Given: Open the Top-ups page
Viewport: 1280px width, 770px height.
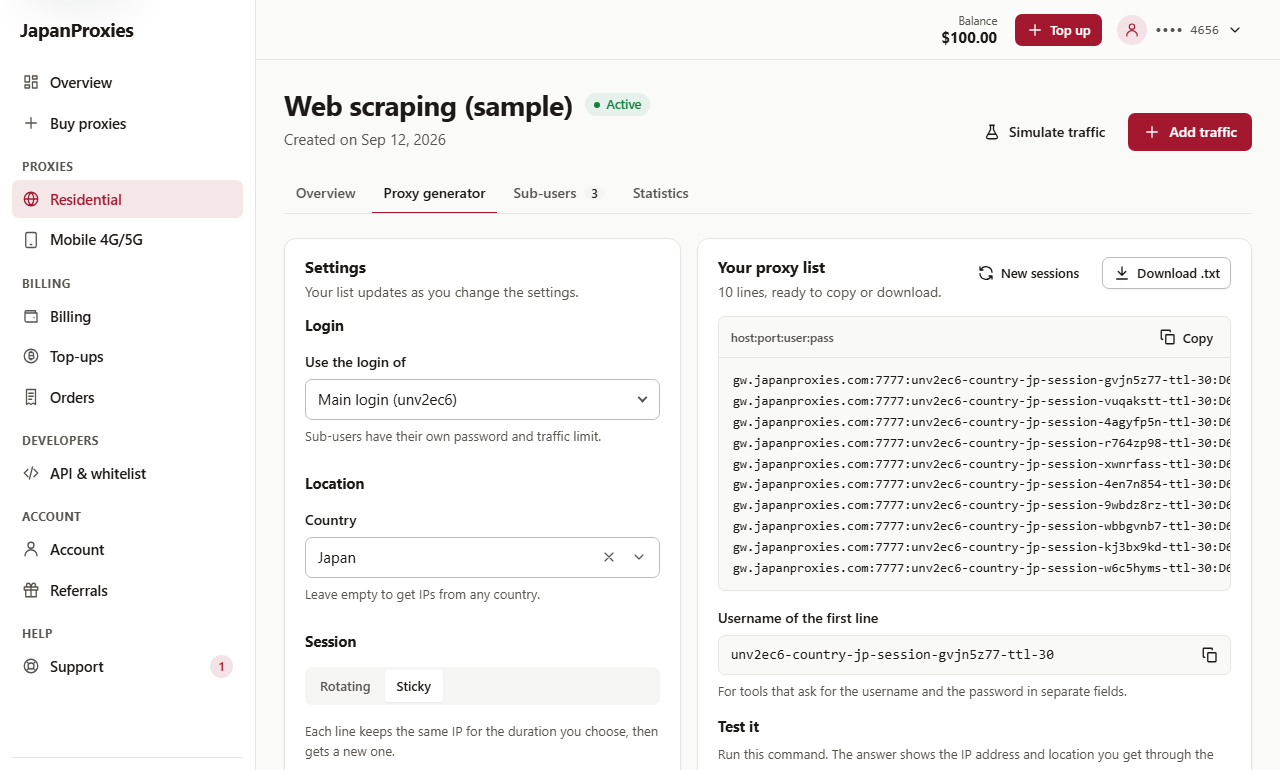Looking at the screenshot, I should pos(127,357).
